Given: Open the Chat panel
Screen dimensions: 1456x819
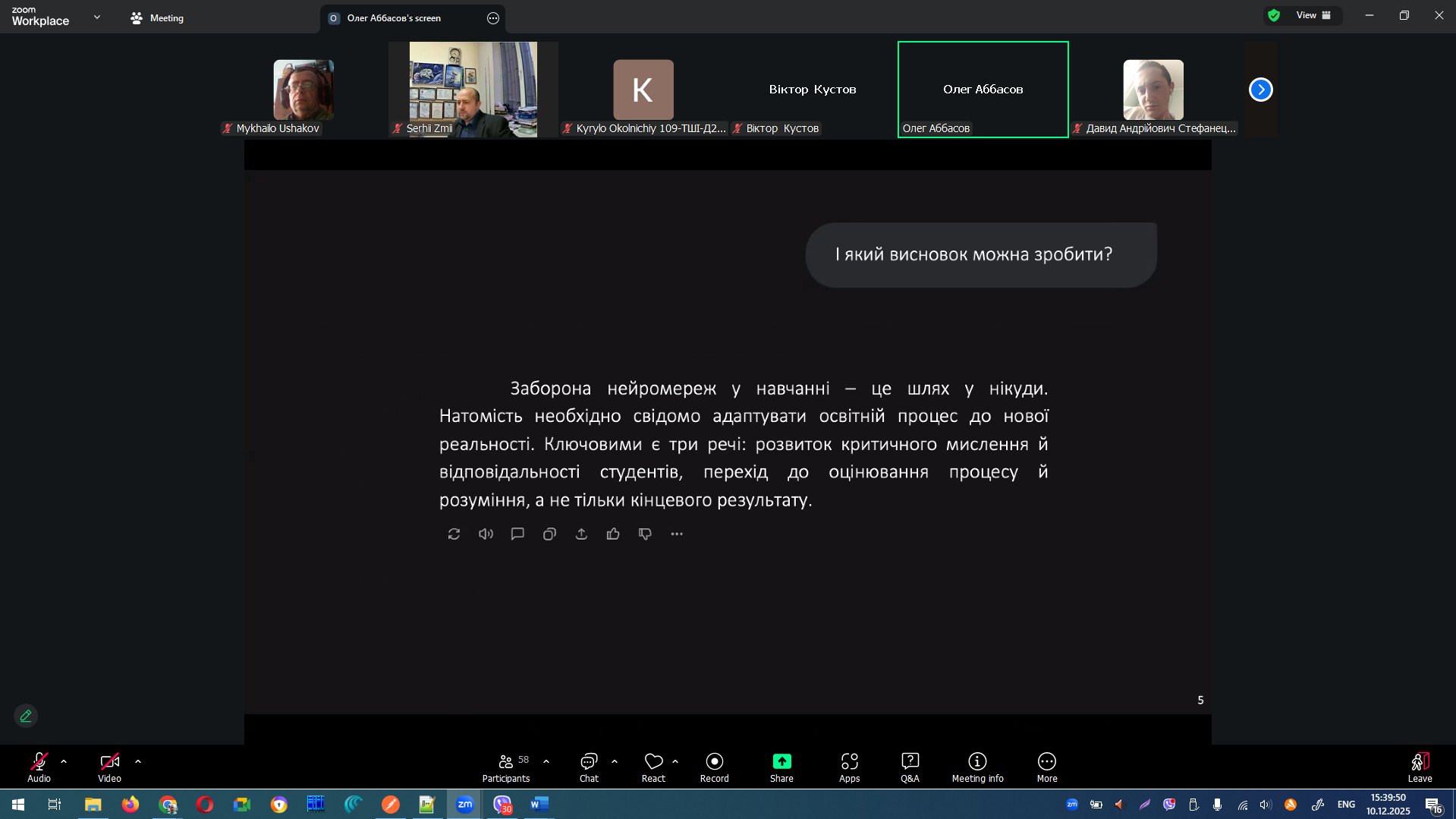Looking at the screenshot, I should point(589,766).
